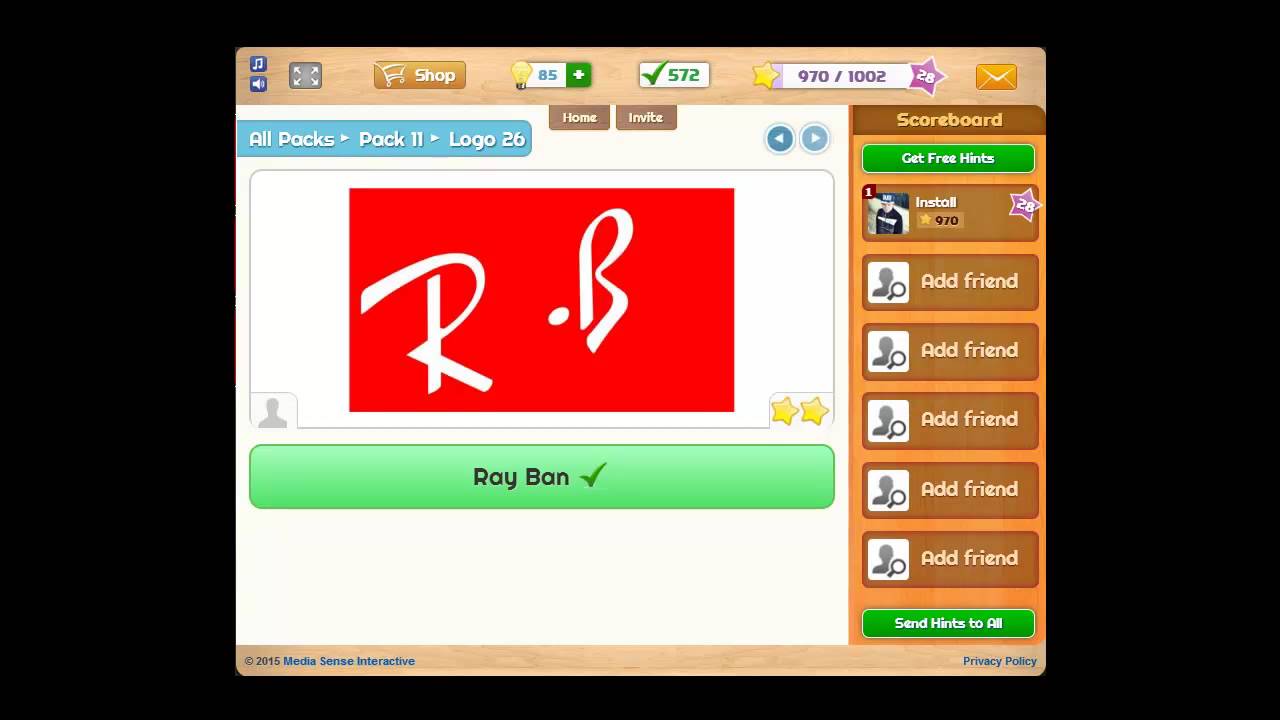This screenshot has height=720, width=1280.
Task: Go to next logo arrow
Action: pyautogui.click(x=815, y=138)
